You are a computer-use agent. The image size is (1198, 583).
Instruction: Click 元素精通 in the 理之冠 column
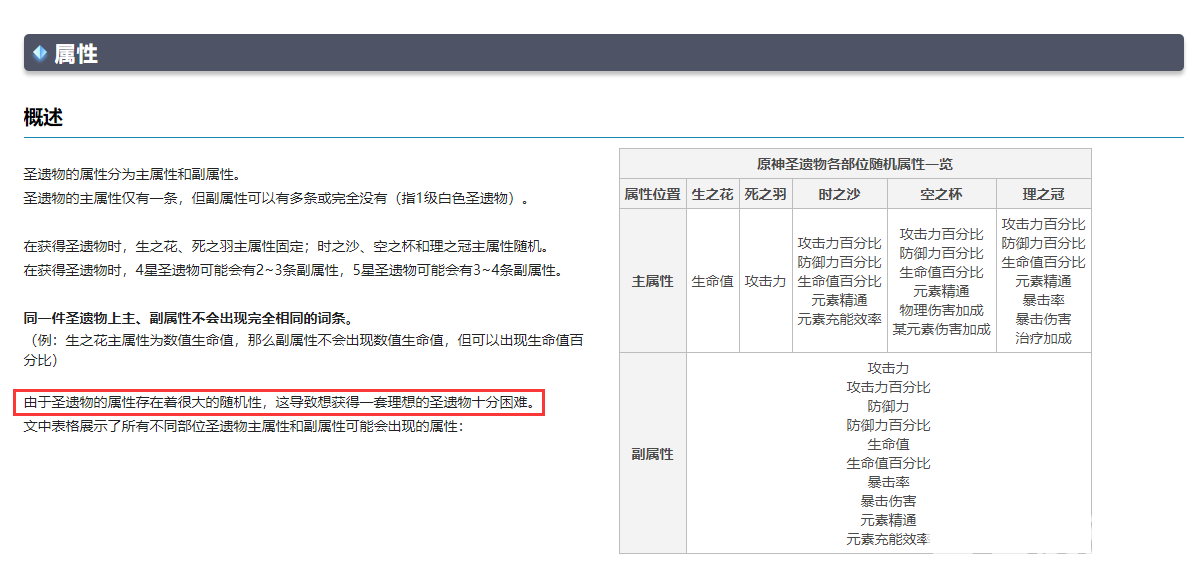[x=1043, y=281]
